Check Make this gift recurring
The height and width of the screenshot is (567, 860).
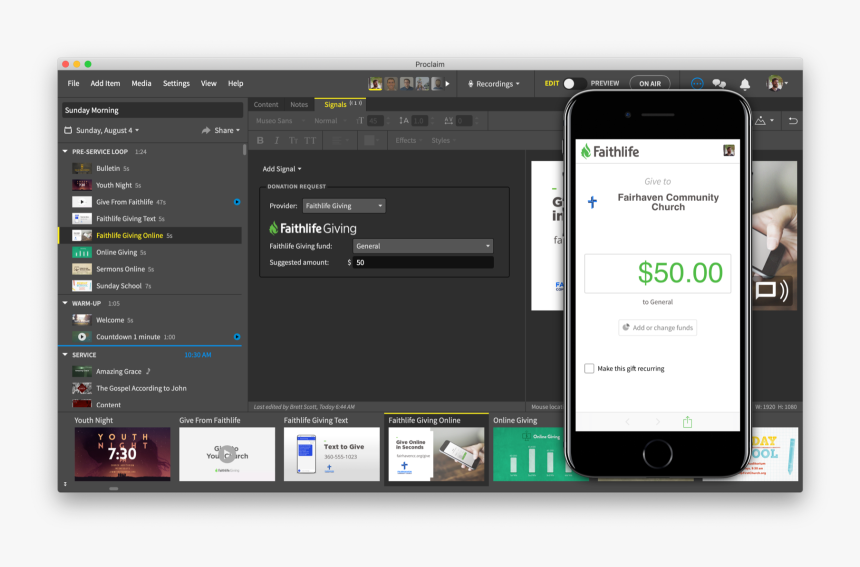click(x=589, y=368)
